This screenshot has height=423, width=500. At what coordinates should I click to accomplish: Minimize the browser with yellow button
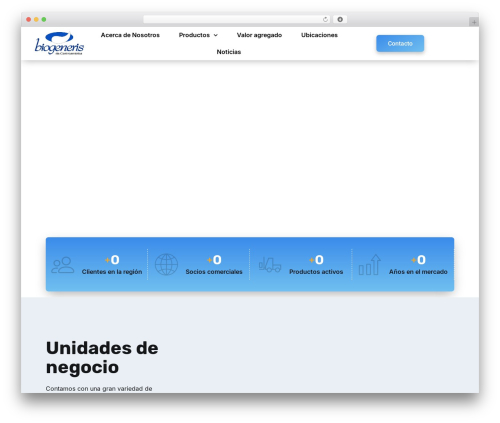point(36,20)
